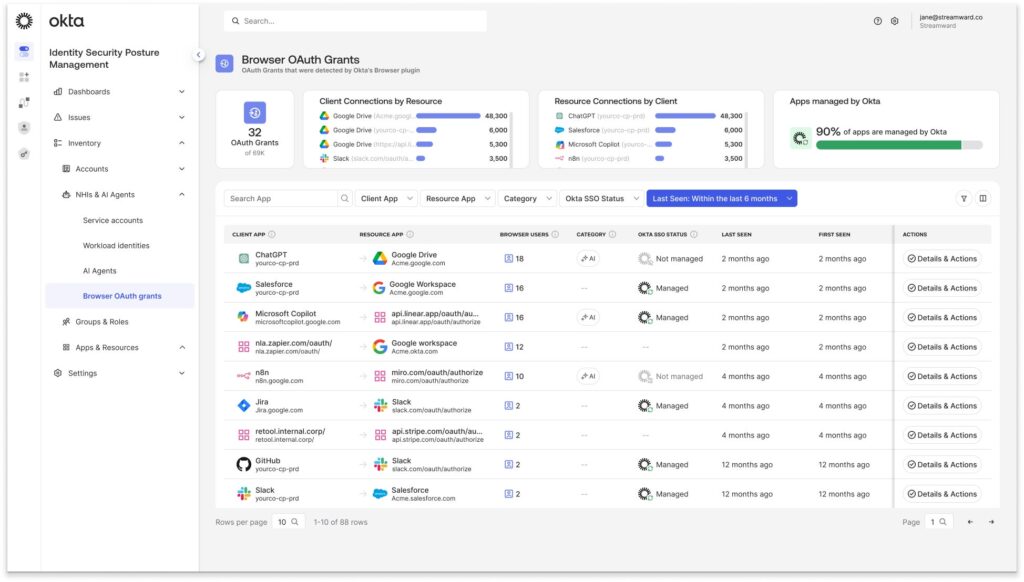Clear the Last Seen: Within the last 6 months filter
The image size is (1024, 582).
point(789,198)
